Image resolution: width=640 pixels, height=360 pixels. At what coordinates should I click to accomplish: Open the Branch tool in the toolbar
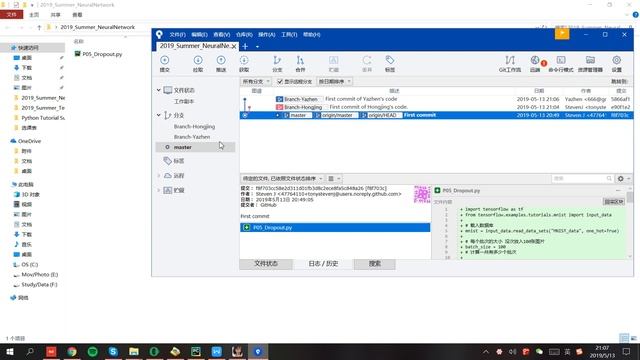pos(277,64)
